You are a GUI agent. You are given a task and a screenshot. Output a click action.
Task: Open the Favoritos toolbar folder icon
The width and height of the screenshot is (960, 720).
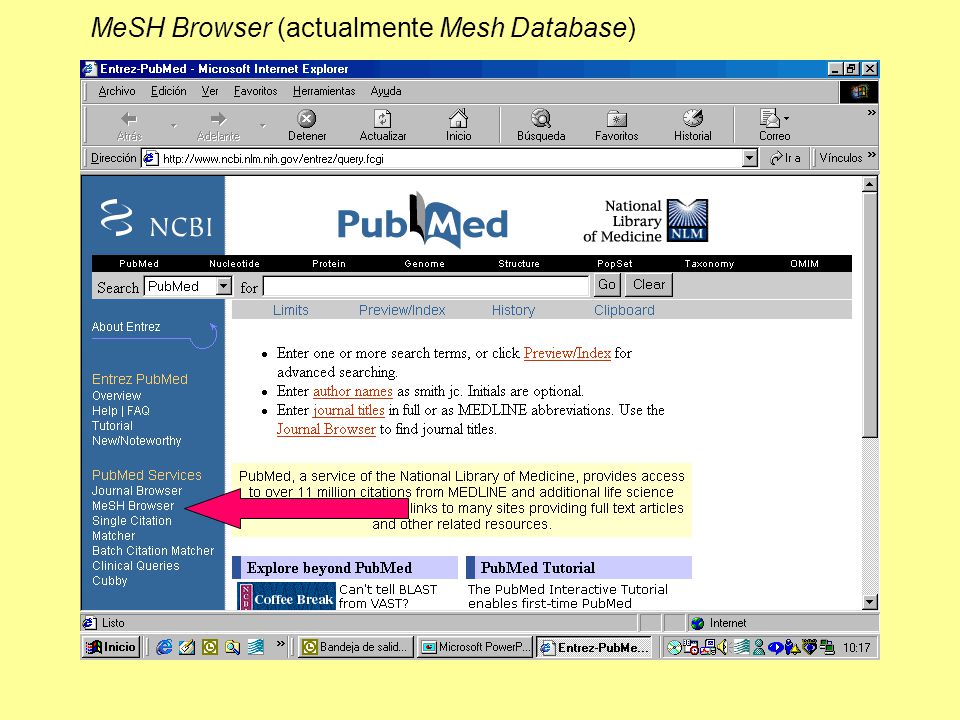[x=617, y=118]
